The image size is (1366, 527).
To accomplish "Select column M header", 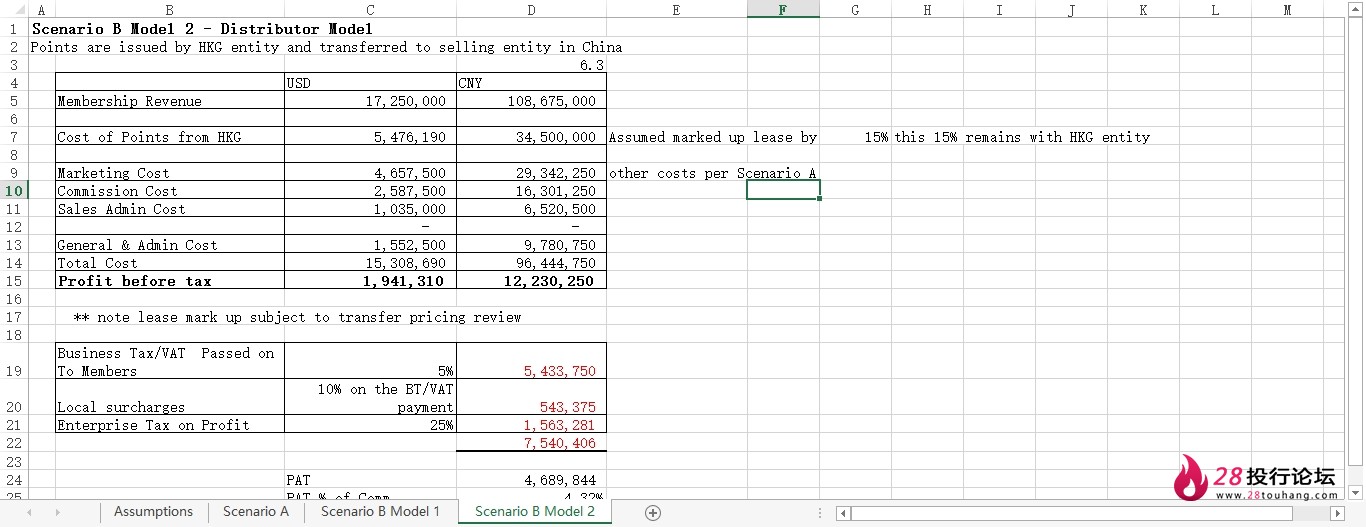I will [x=1287, y=10].
